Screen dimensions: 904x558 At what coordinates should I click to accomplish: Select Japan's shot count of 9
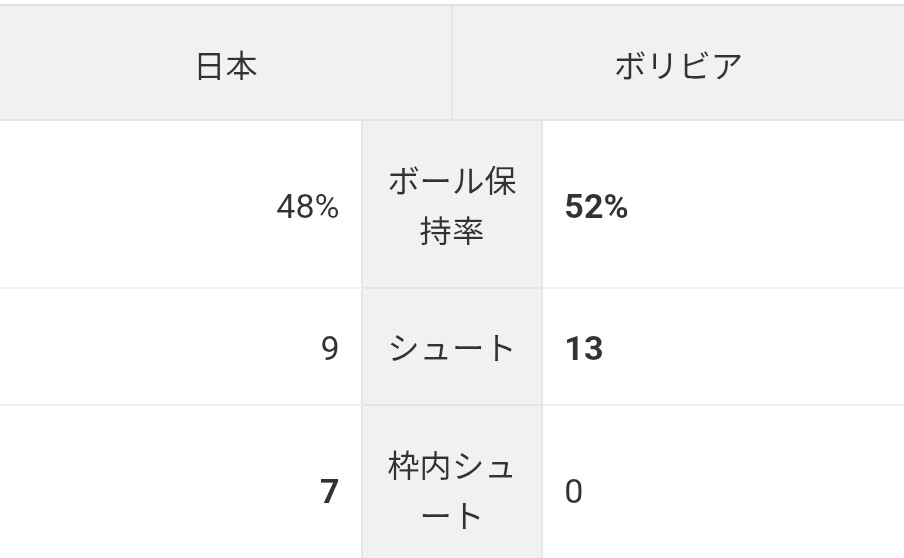(x=330, y=349)
